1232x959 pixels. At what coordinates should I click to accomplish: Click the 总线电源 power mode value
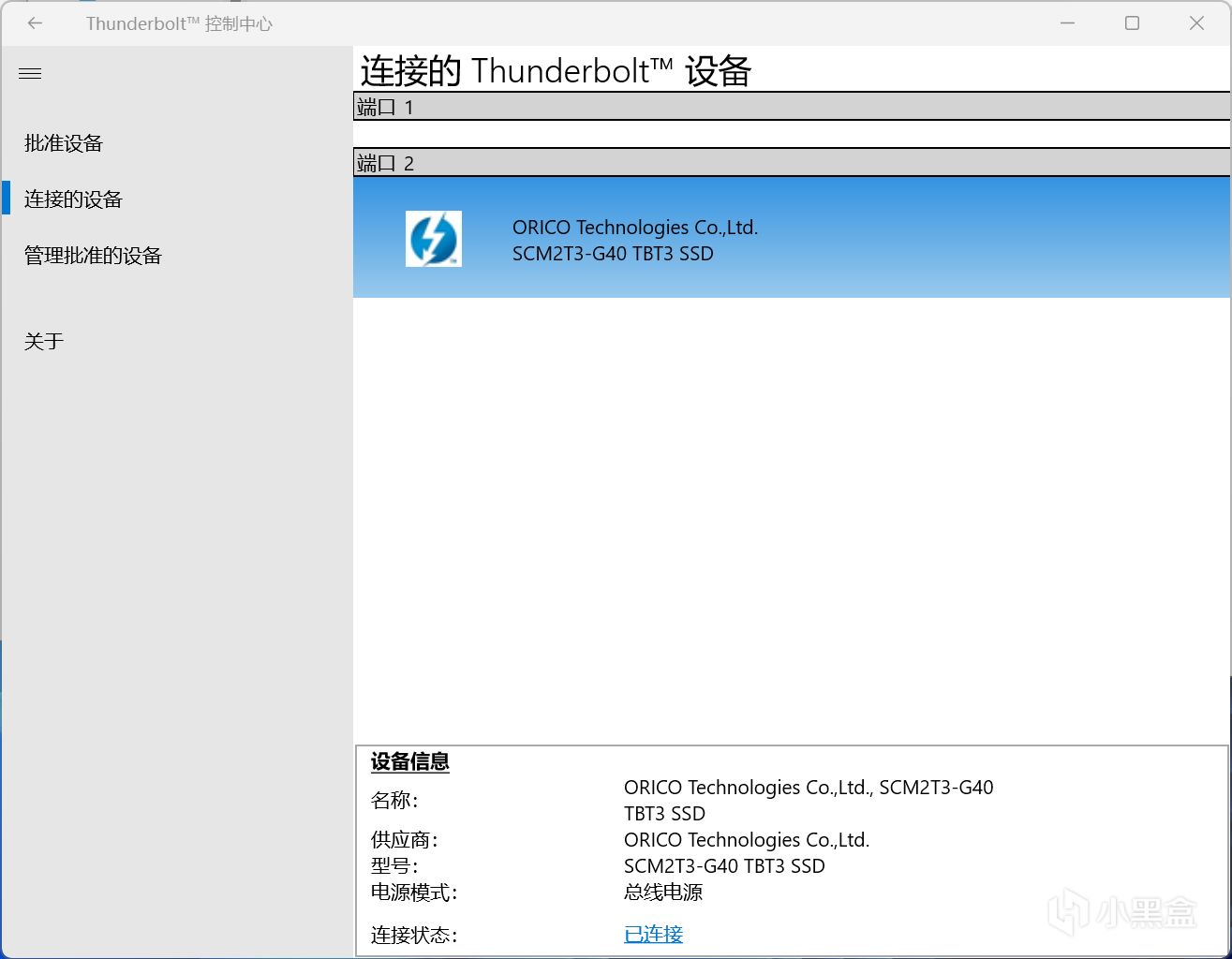point(663,893)
